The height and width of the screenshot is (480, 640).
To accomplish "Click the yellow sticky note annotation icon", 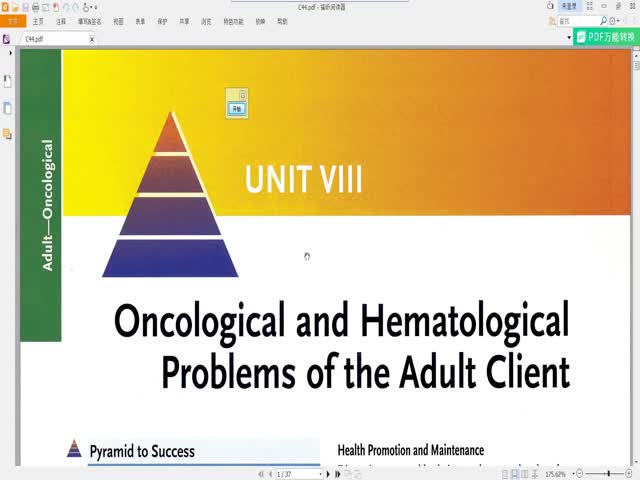I will (237, 103).
